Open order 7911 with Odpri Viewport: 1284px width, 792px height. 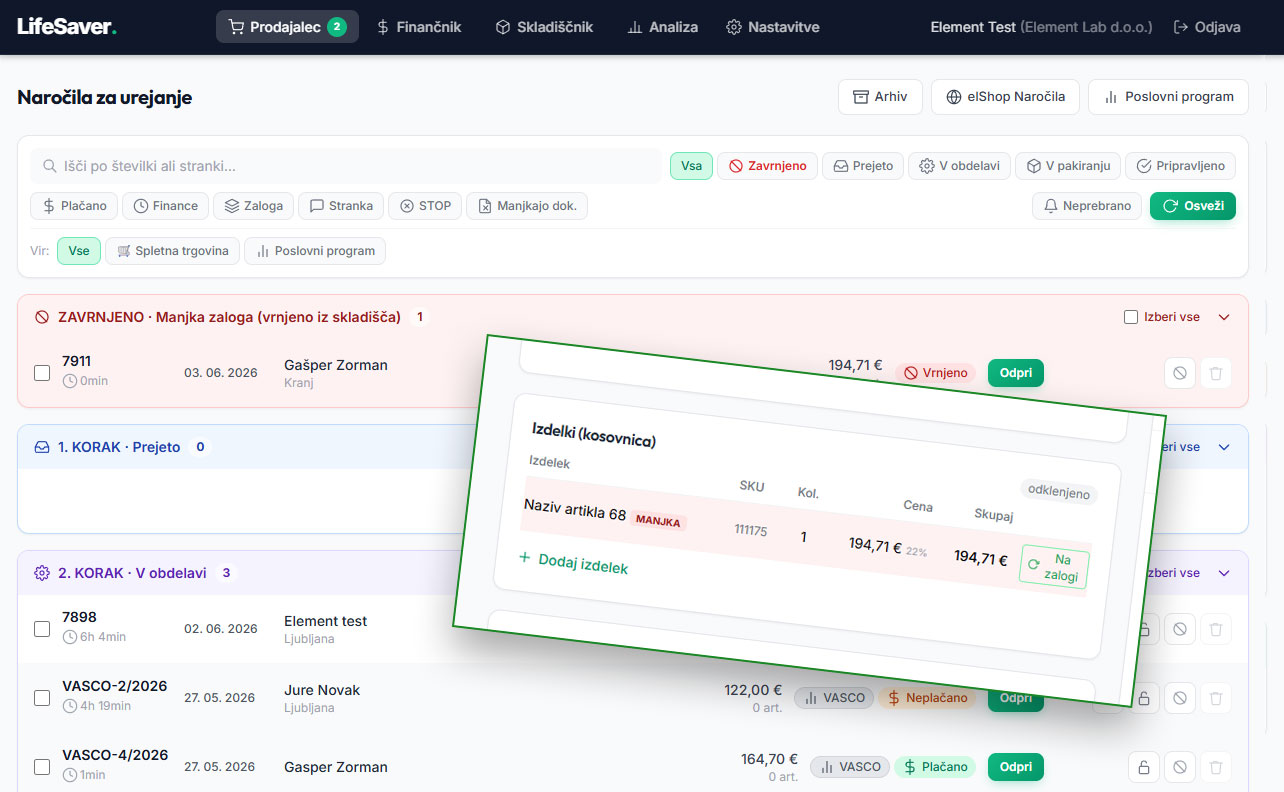[1016, 373]
